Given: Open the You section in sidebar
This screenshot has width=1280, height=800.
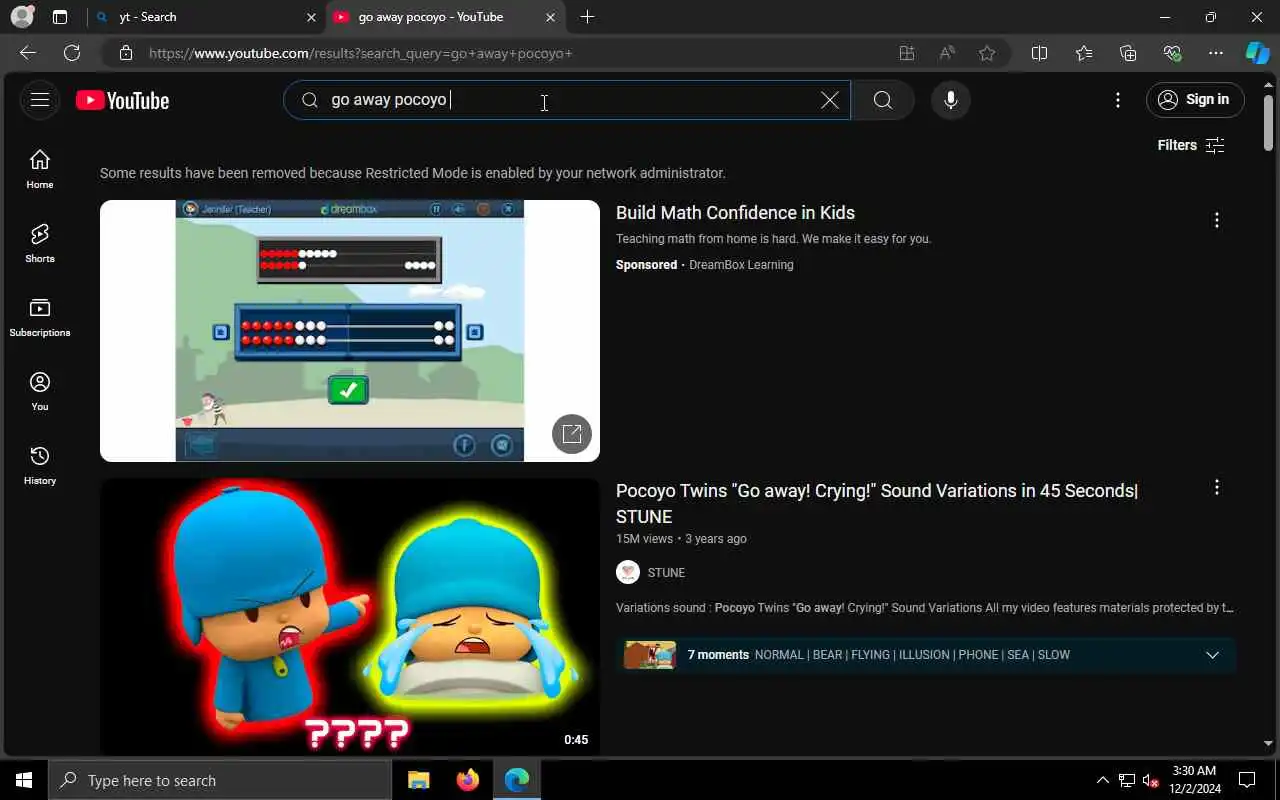Looking at the screenshot, I should pos(40,391).
